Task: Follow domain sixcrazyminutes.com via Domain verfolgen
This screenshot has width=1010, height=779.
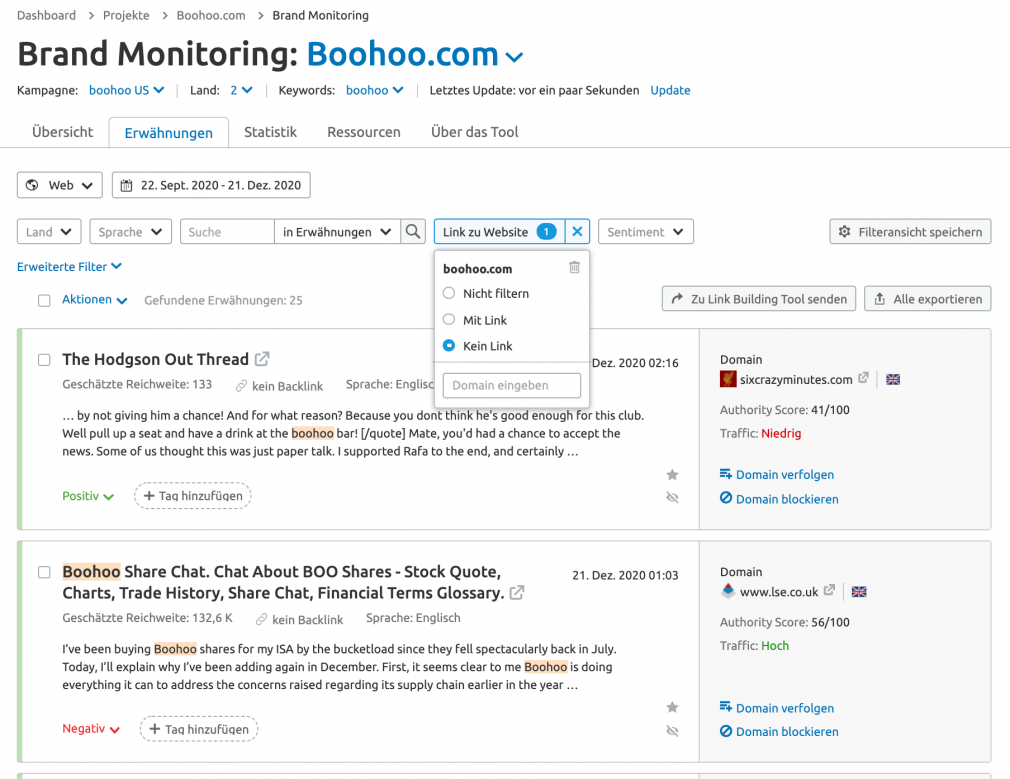Action: pyautogui.click(x=777, y=475)
